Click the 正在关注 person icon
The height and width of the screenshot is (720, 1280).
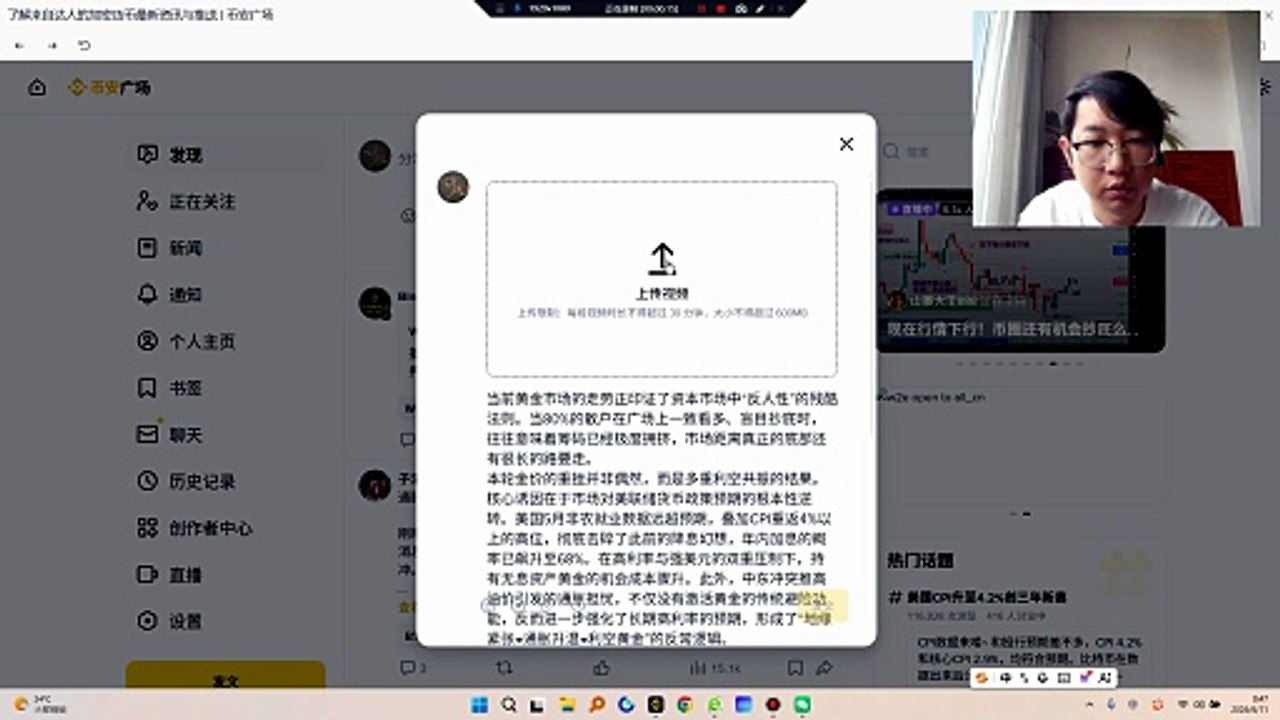pyautogui.click(x=147, y=201)
